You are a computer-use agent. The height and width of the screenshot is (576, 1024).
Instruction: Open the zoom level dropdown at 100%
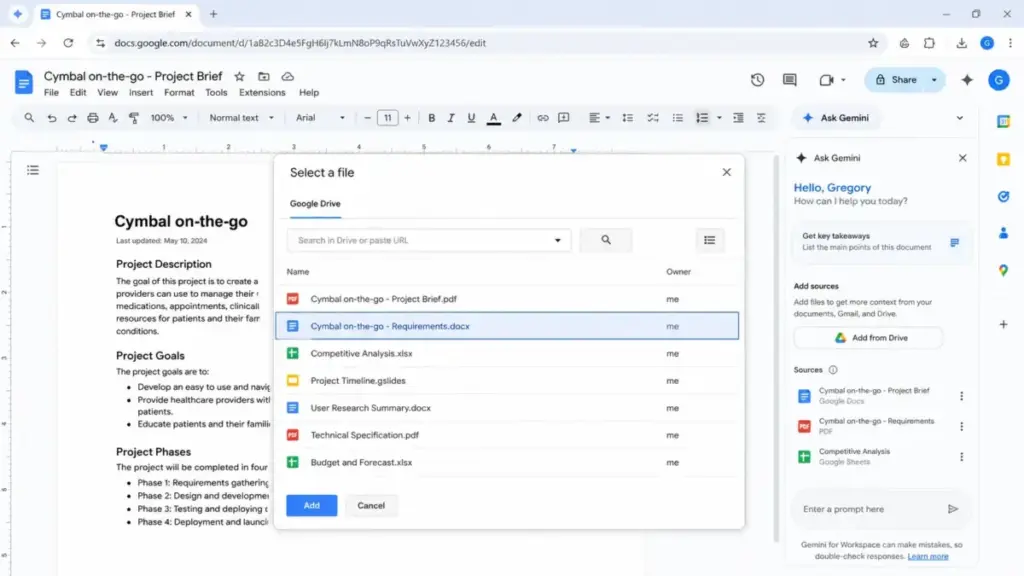(169, 118)
